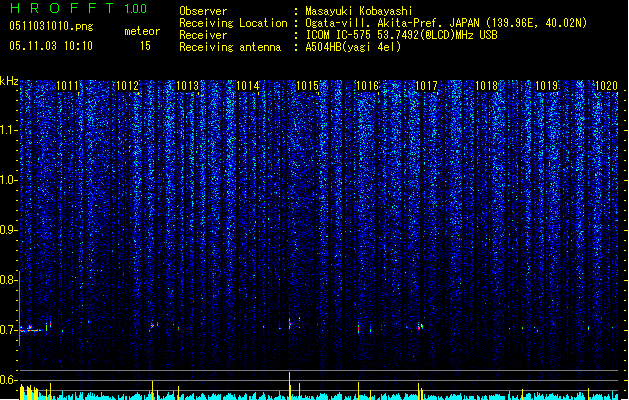The image size is (629, 400).
Task: Click the meteor label
Action: click(142, 31)
